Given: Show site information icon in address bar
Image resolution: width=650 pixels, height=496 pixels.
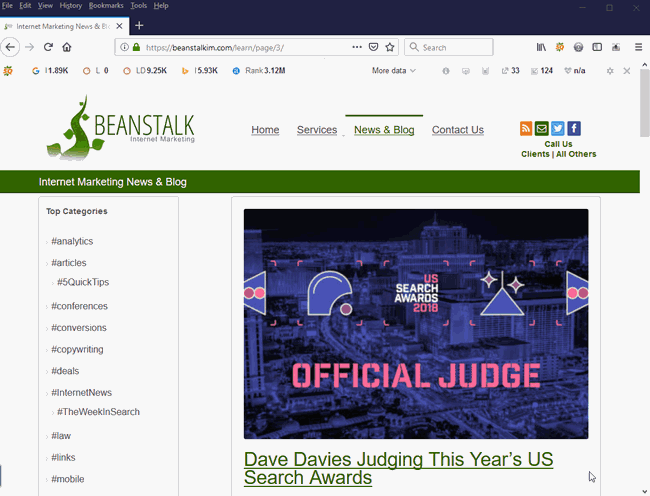Looking at the screenshot, I should pyautogui.click(x=124, y=47).
